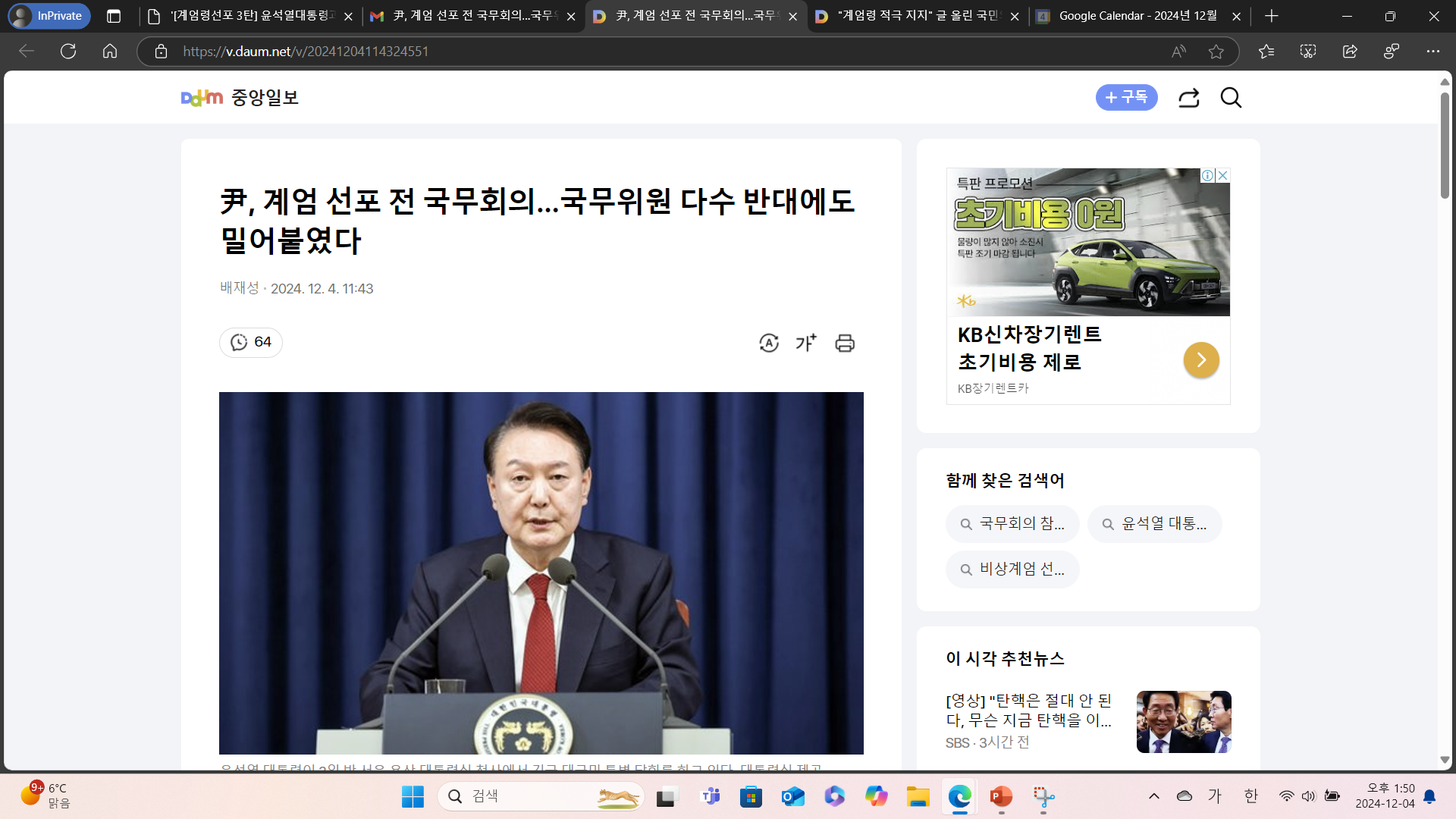Open the 64 reactions button
Viewport: 1456px width, 819px height.
click(x=251, y=342)
